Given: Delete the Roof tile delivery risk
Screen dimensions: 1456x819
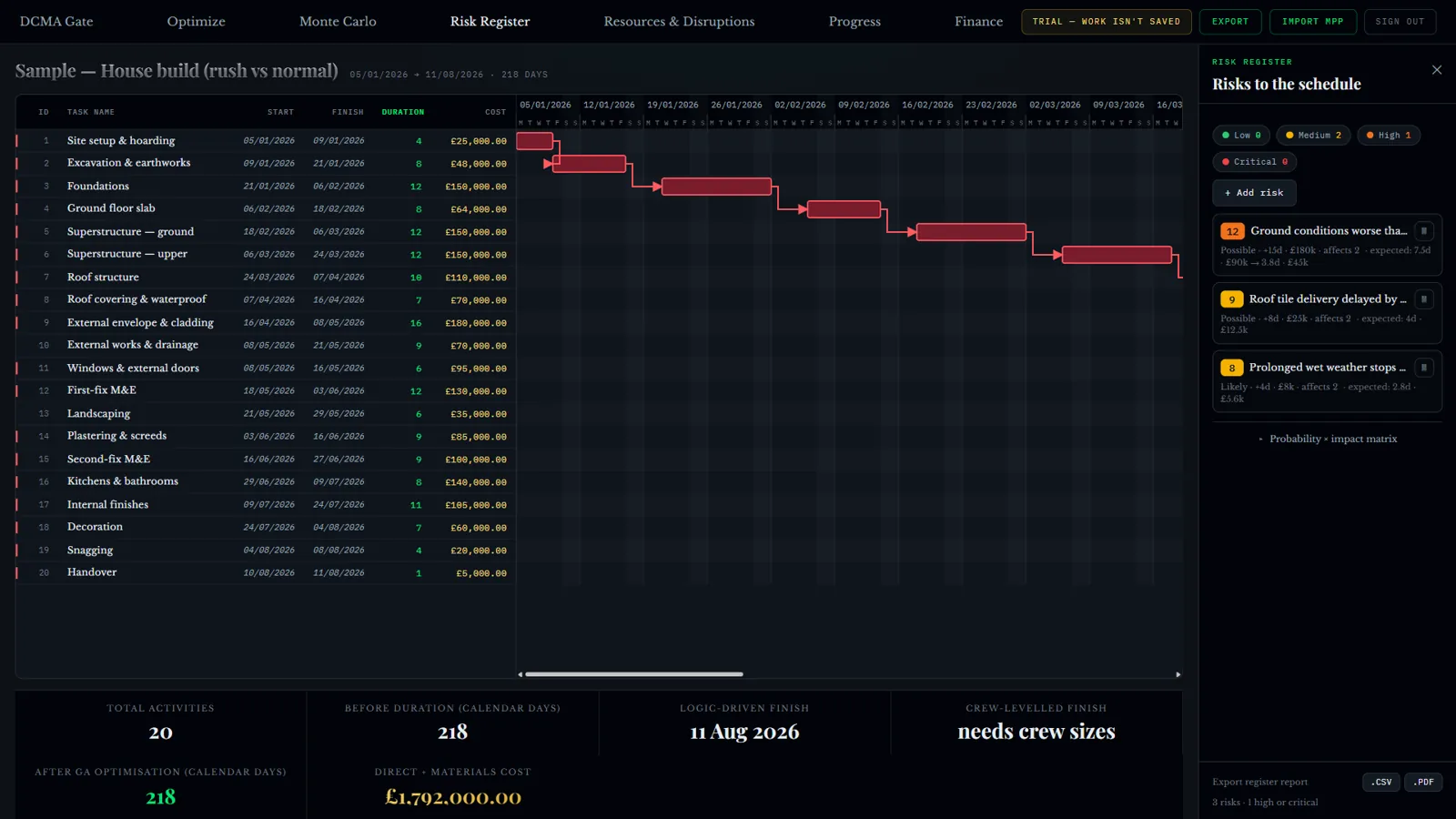Looking at the screenshot, I should pyautogui.click(x=1424, y=299).
